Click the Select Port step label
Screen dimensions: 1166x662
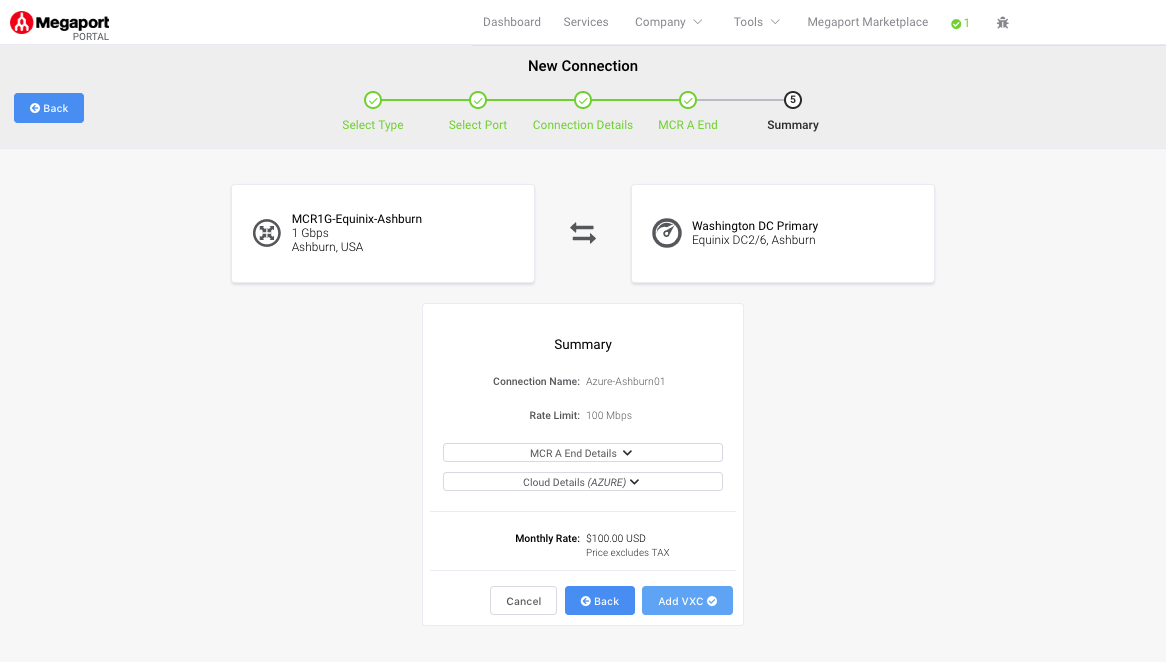click(x=478, y=125)
